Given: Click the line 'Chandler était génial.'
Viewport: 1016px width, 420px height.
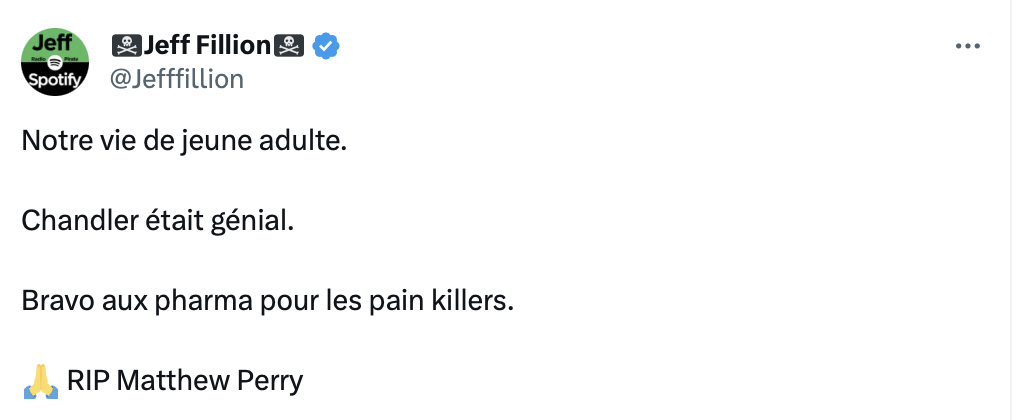Looking at the screenshot, I should tap(157, 221).
